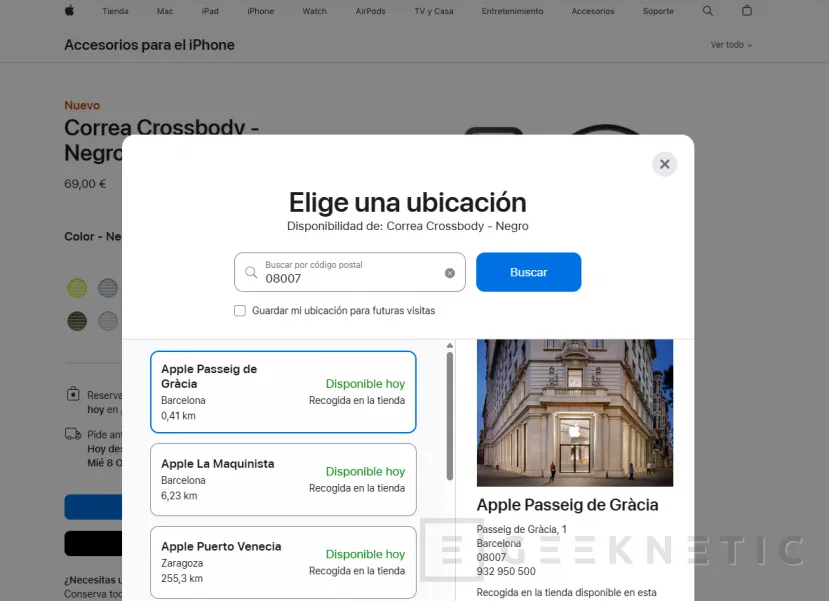Image resolution: width=829 pixels, height=601 pixels.
Task: Open the Accesorios para el iPhone heading link
Action: point(149,44)
